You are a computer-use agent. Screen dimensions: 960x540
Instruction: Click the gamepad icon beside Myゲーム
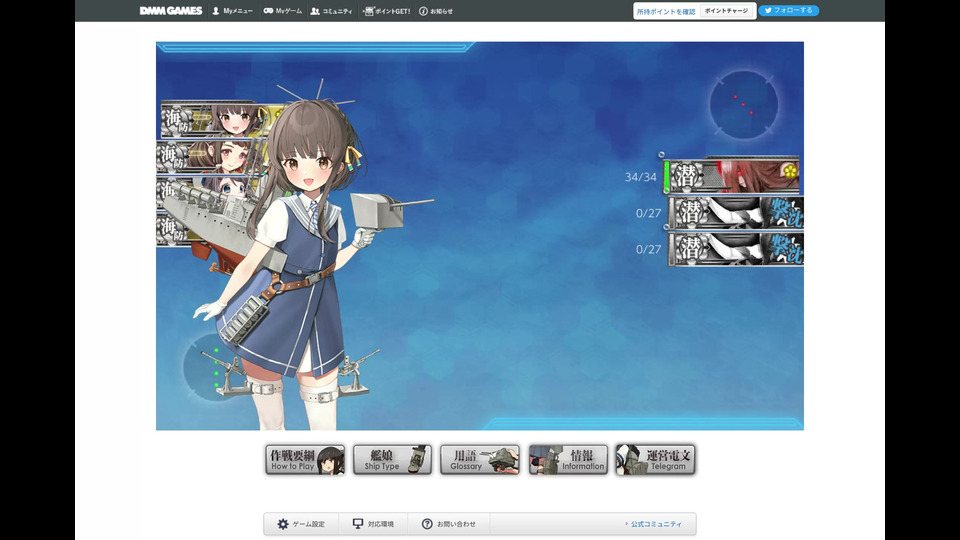tap(268, 11)
